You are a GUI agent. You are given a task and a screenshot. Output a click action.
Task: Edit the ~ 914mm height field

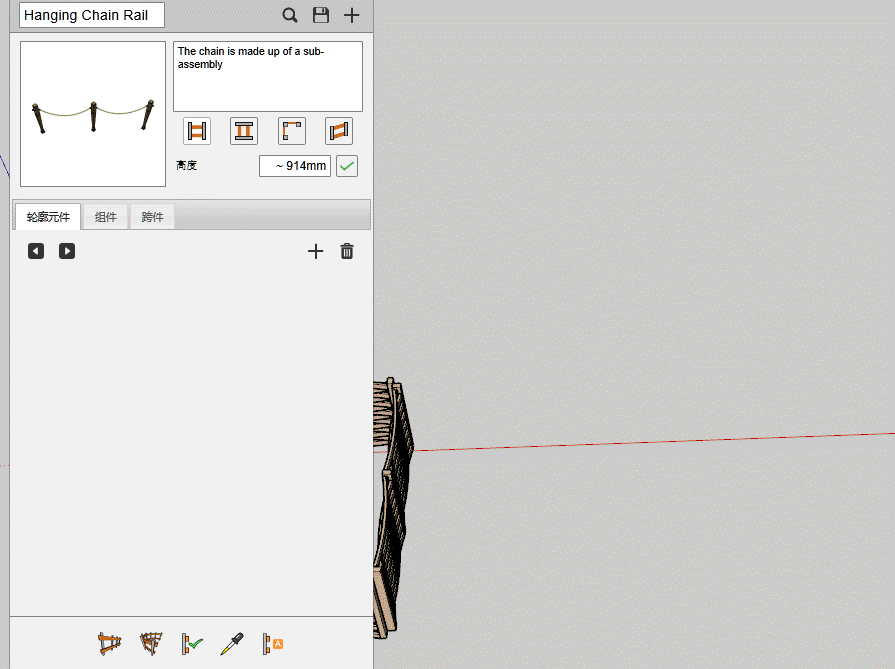[x=295, y=166]
